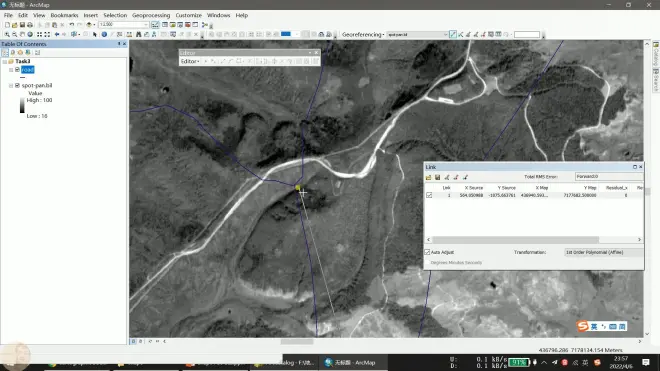This screenshot has height=371, width=660.
Task: Open the map scale dropdown
Action: [x=146, y=25]
